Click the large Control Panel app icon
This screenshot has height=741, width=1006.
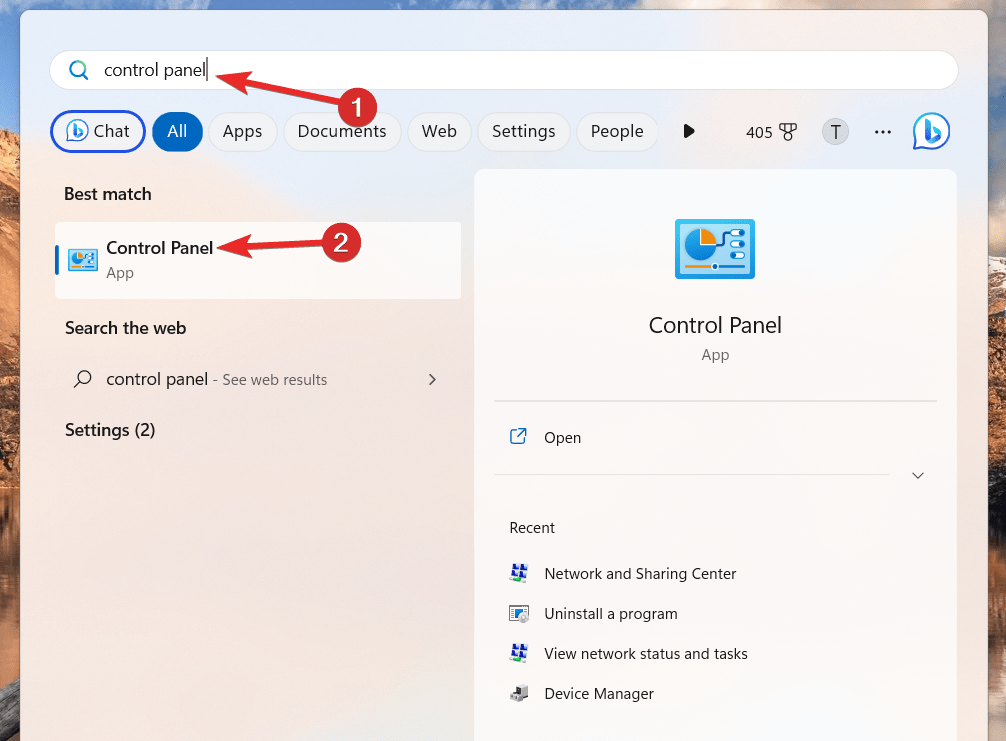(714, 249)
